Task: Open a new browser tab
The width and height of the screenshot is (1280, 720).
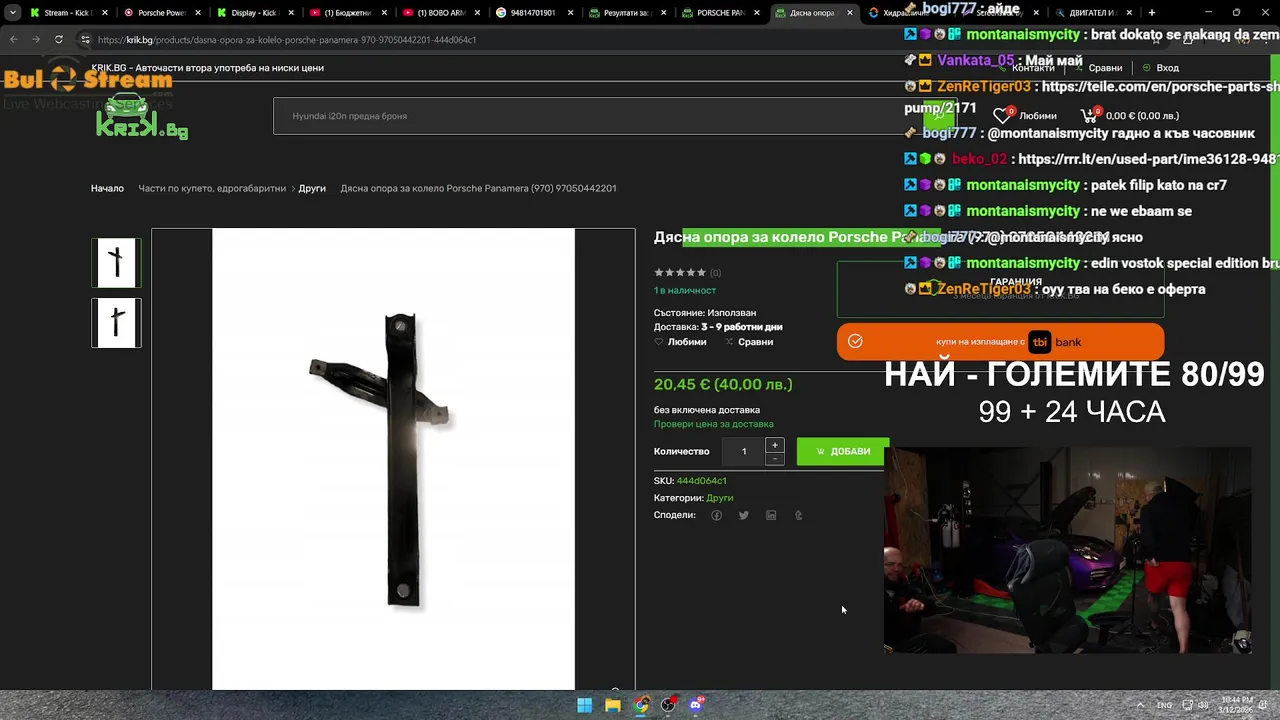Action: (x=1152, y=13)
